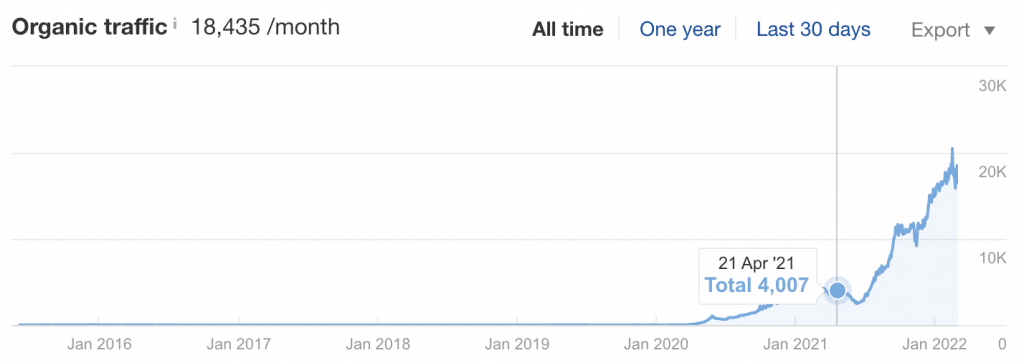Click the Export button label

(940, 30)
